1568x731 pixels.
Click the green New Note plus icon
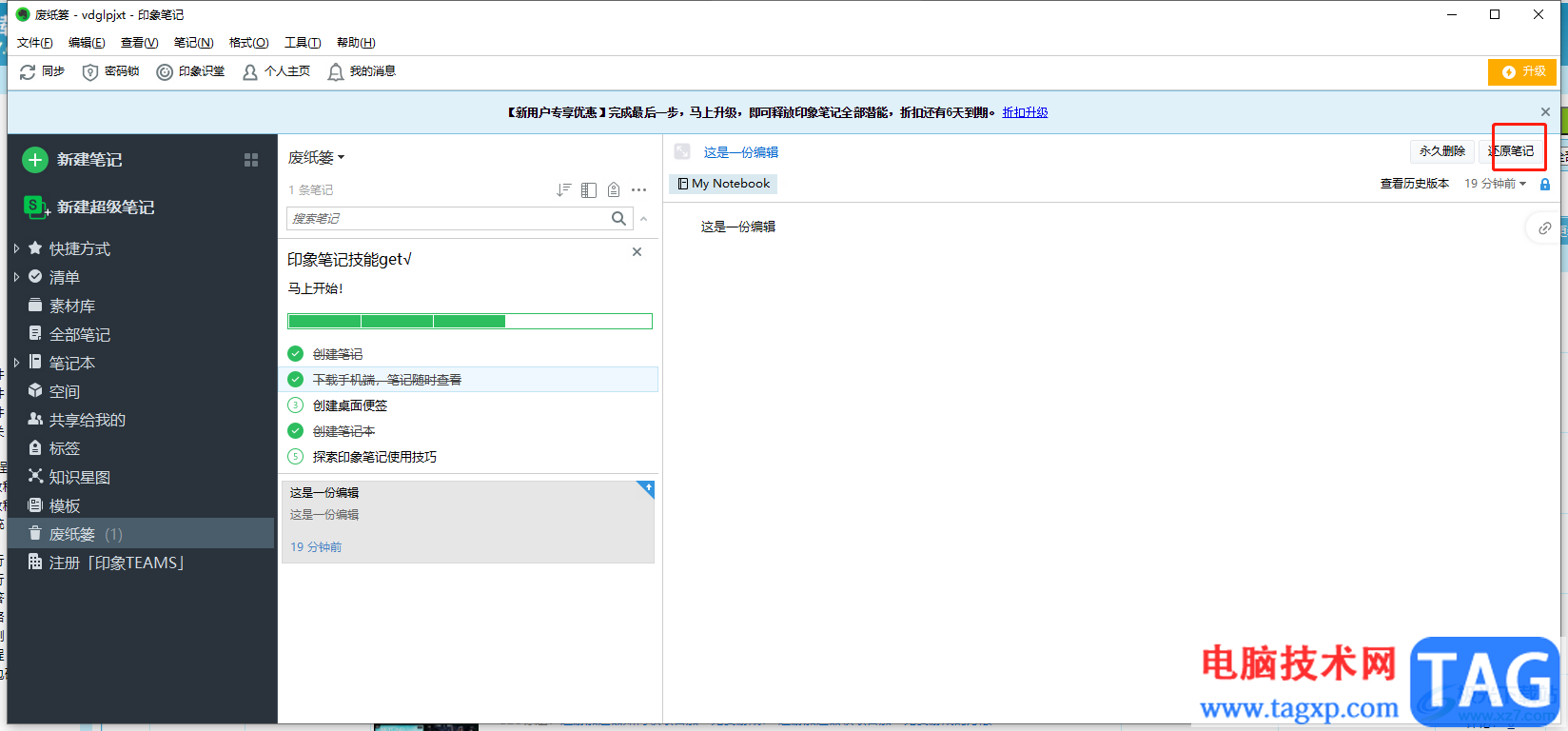[x=35, y=160]
